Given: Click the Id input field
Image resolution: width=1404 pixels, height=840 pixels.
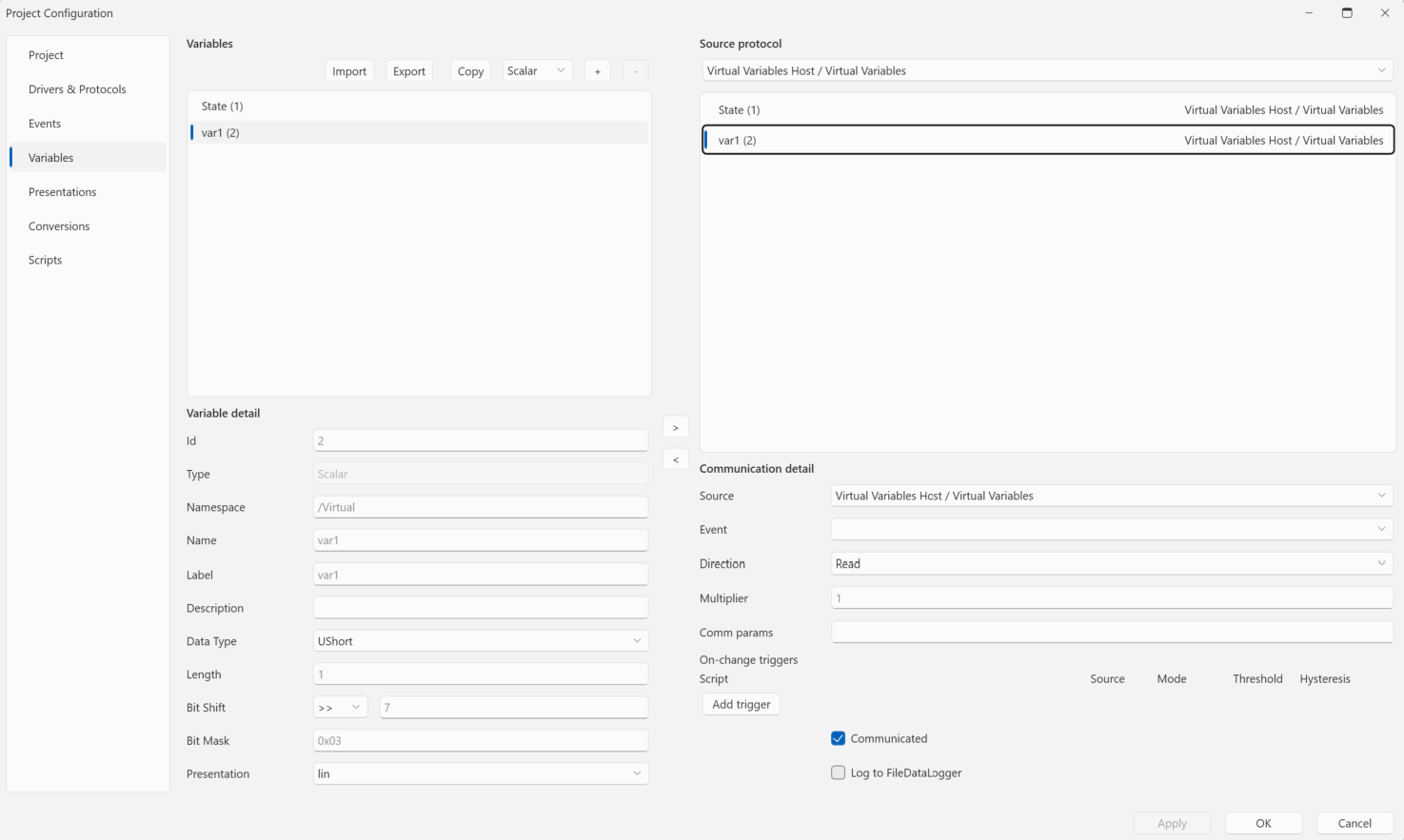Looking at the screenshot, I should [x=481, y=440].
